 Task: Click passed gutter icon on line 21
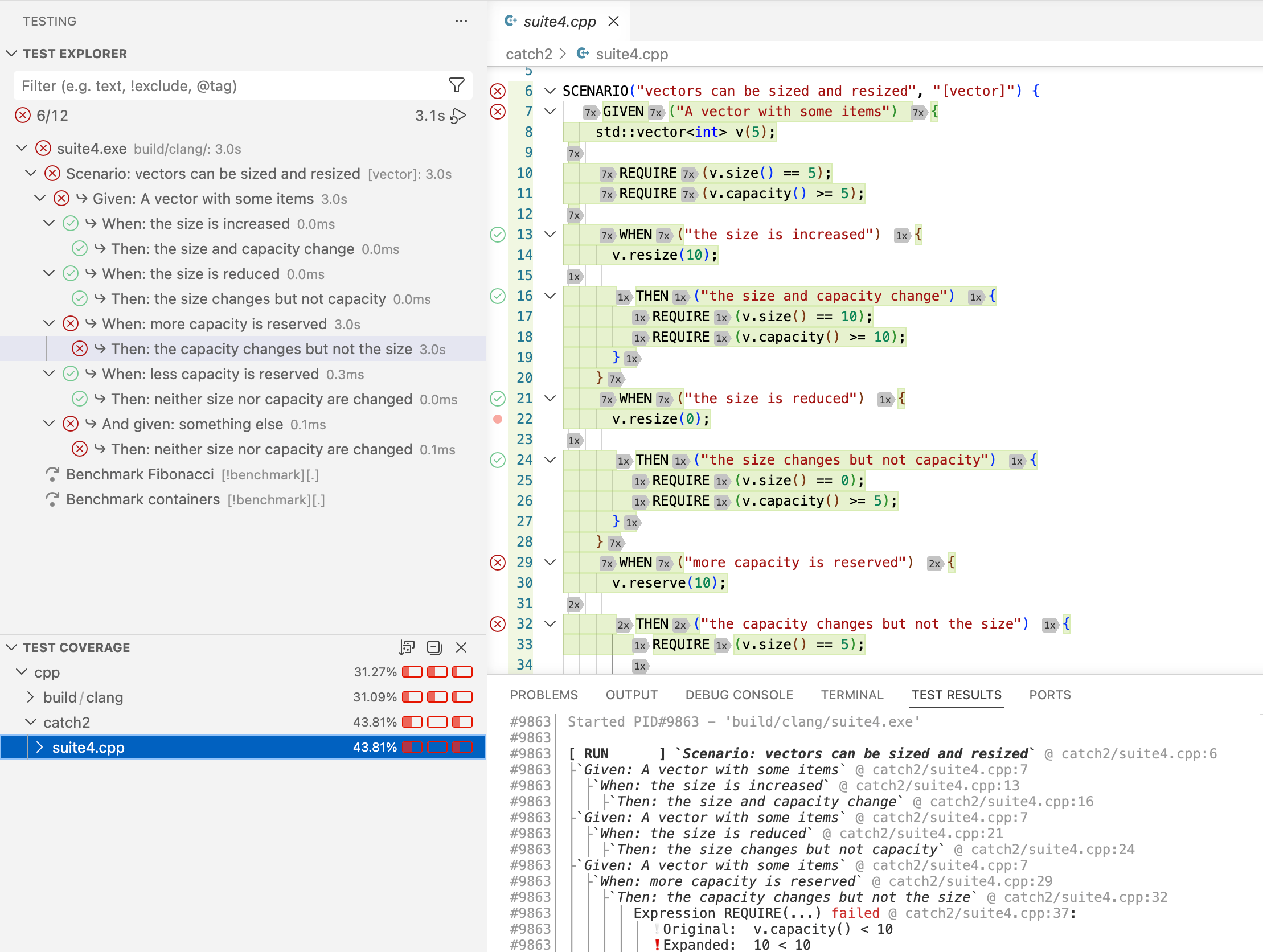(x=498, y=398)
